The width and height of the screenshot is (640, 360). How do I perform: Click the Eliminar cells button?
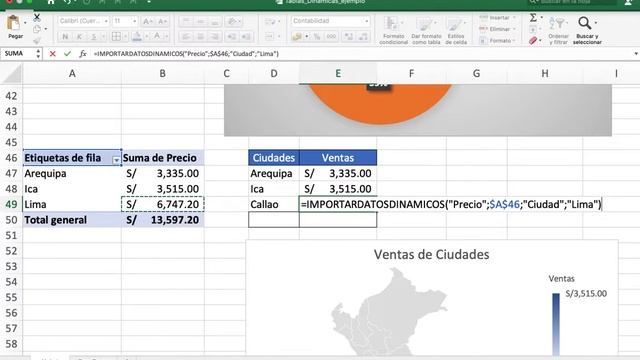(x=496, y=29)
